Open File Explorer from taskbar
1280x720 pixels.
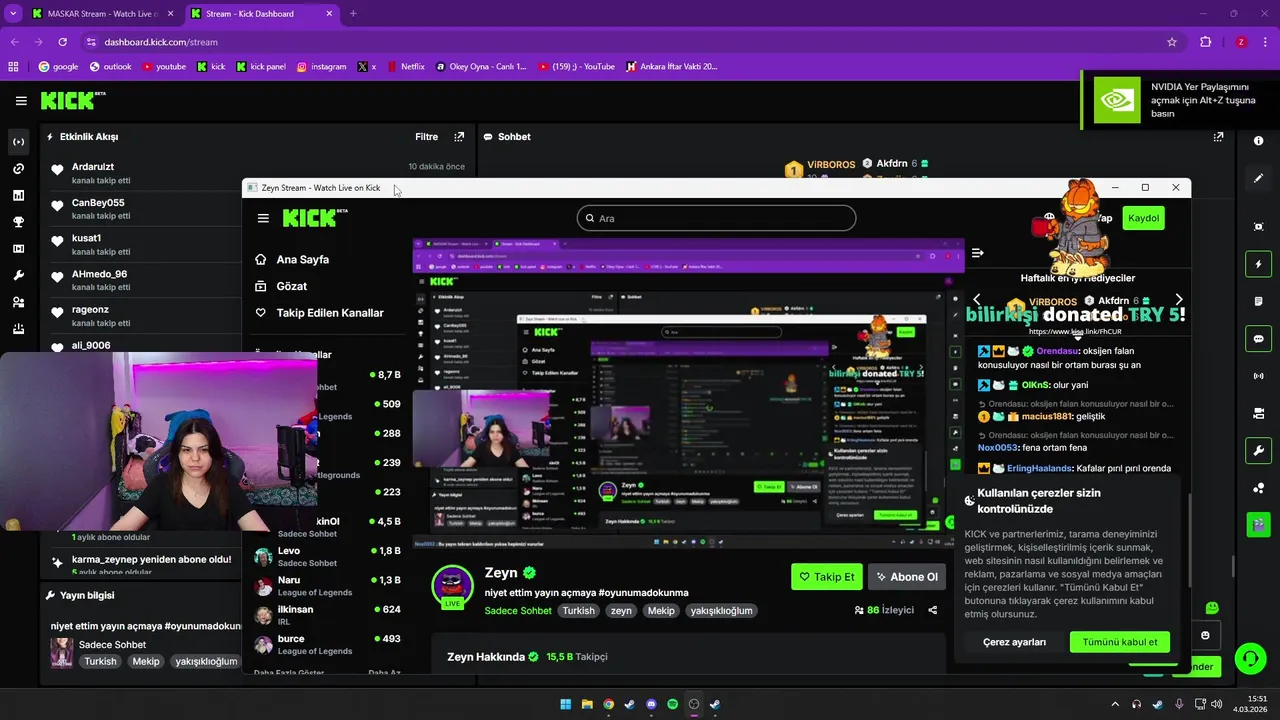(587, 704)
